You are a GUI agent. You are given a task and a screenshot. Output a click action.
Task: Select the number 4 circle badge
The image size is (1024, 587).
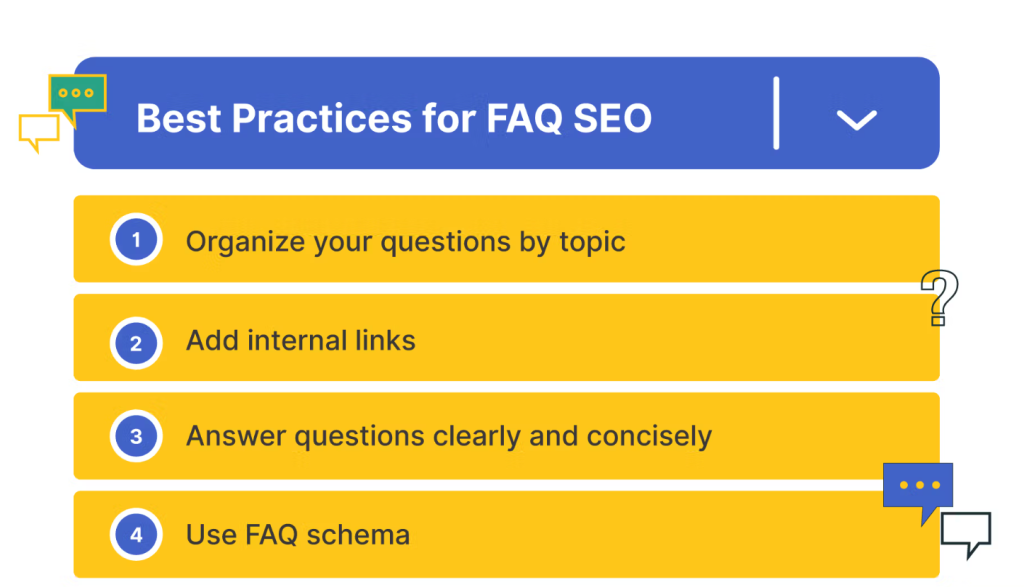[x=136, y=535]
